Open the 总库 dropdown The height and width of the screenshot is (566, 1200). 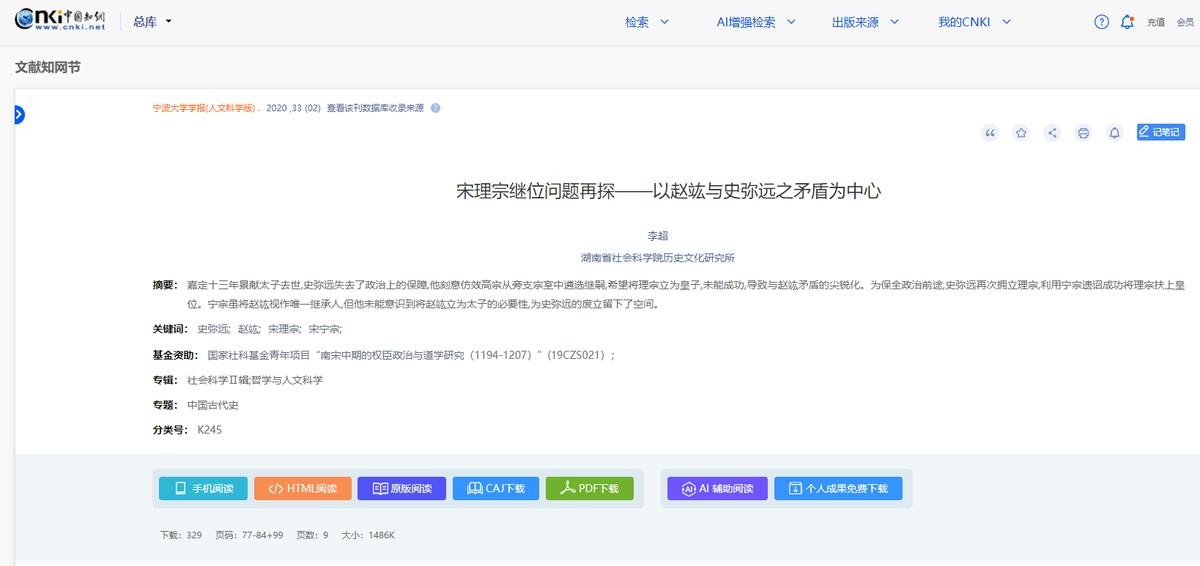click(152, 22)
